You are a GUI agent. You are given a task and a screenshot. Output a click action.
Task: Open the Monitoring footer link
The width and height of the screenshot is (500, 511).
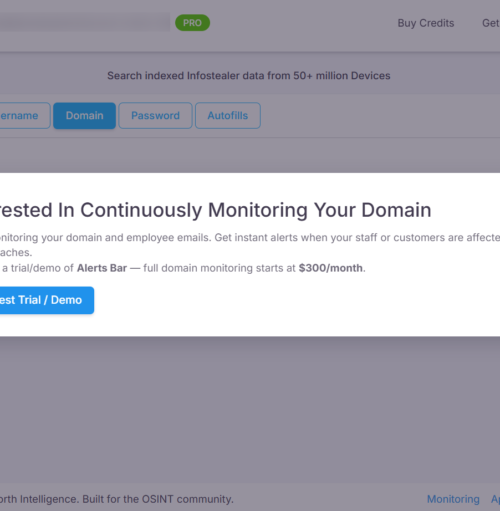453,499
